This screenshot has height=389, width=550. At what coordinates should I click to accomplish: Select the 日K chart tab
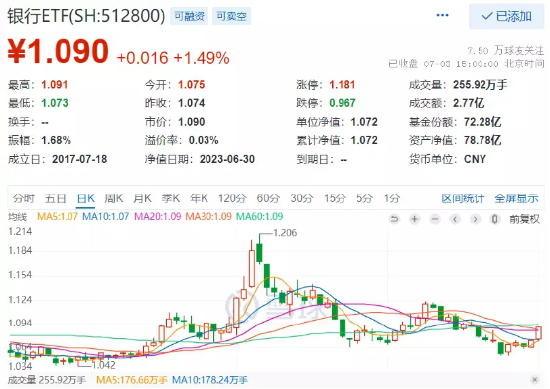86,199
